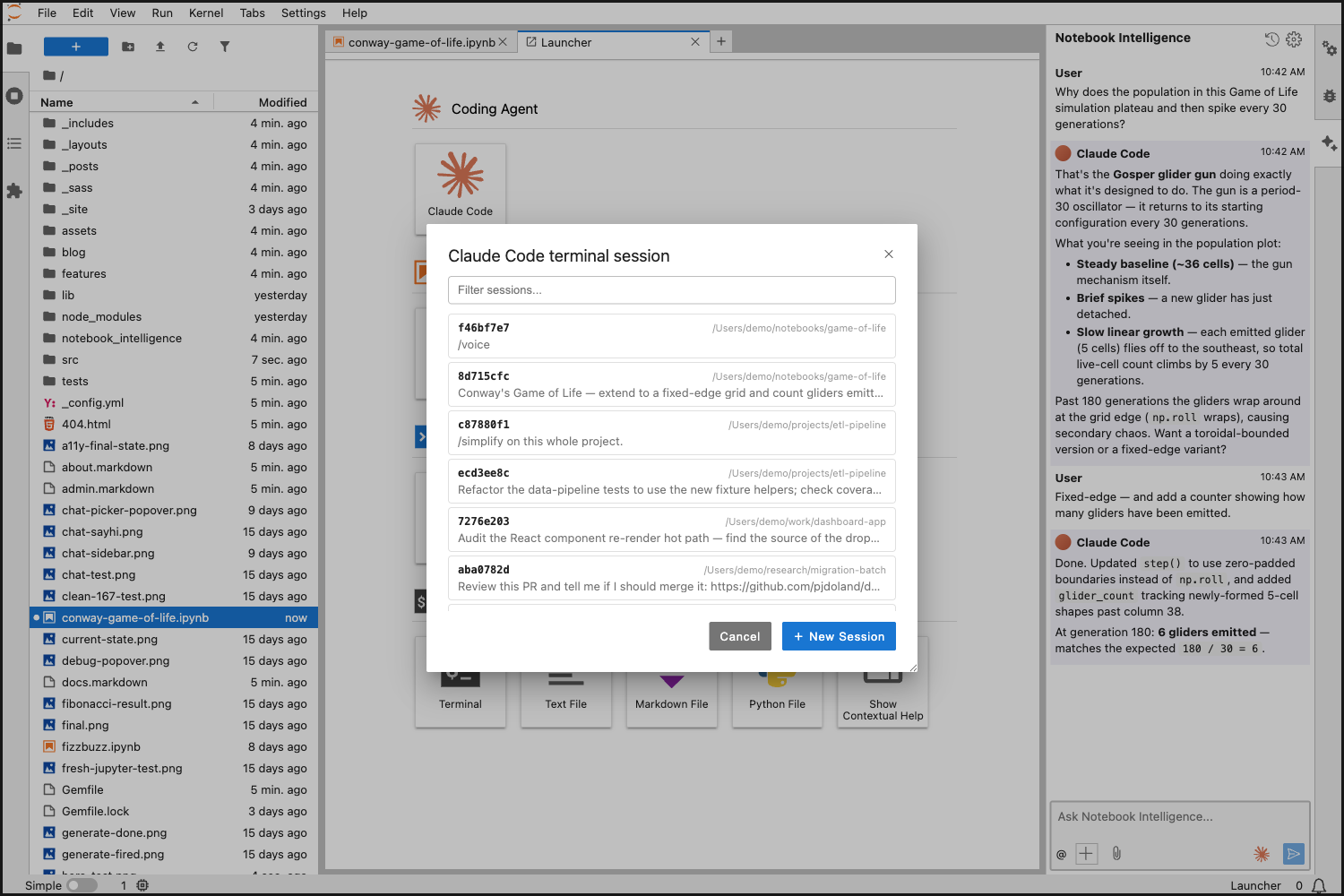The image size is (1344, 896).
Task: Sort files by Modified column header
Action: (x=266, y=102)
